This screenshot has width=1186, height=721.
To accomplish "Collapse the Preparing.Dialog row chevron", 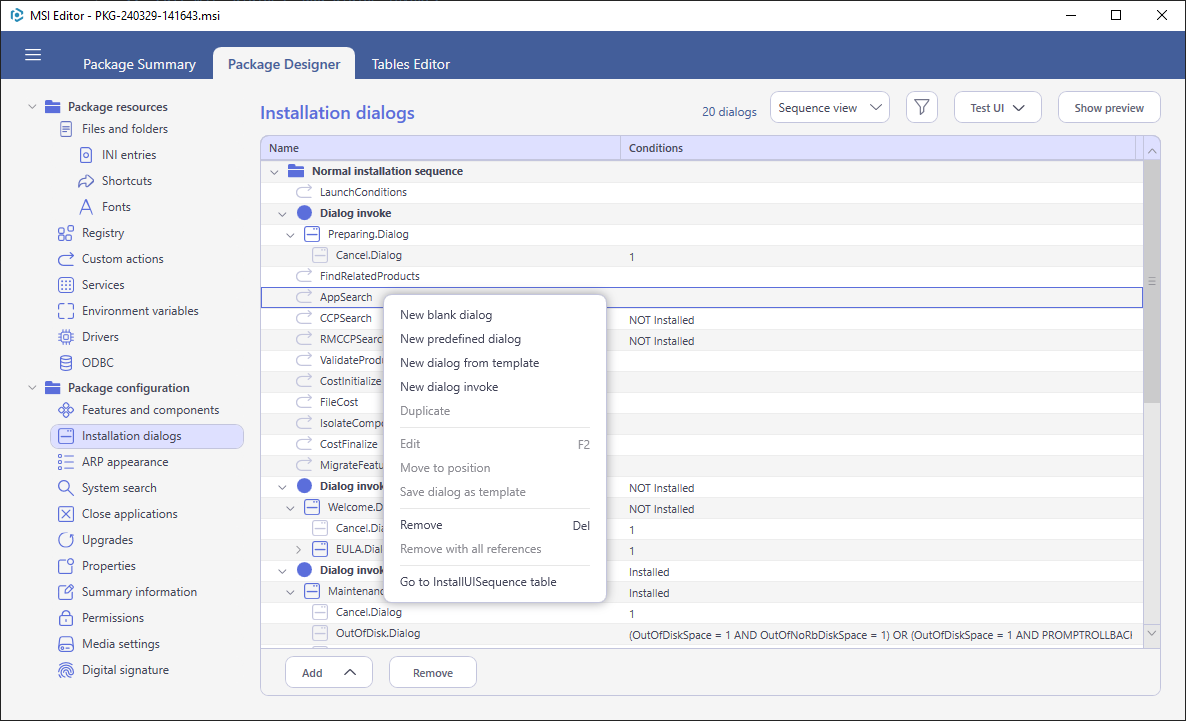I will pos(290,235).
